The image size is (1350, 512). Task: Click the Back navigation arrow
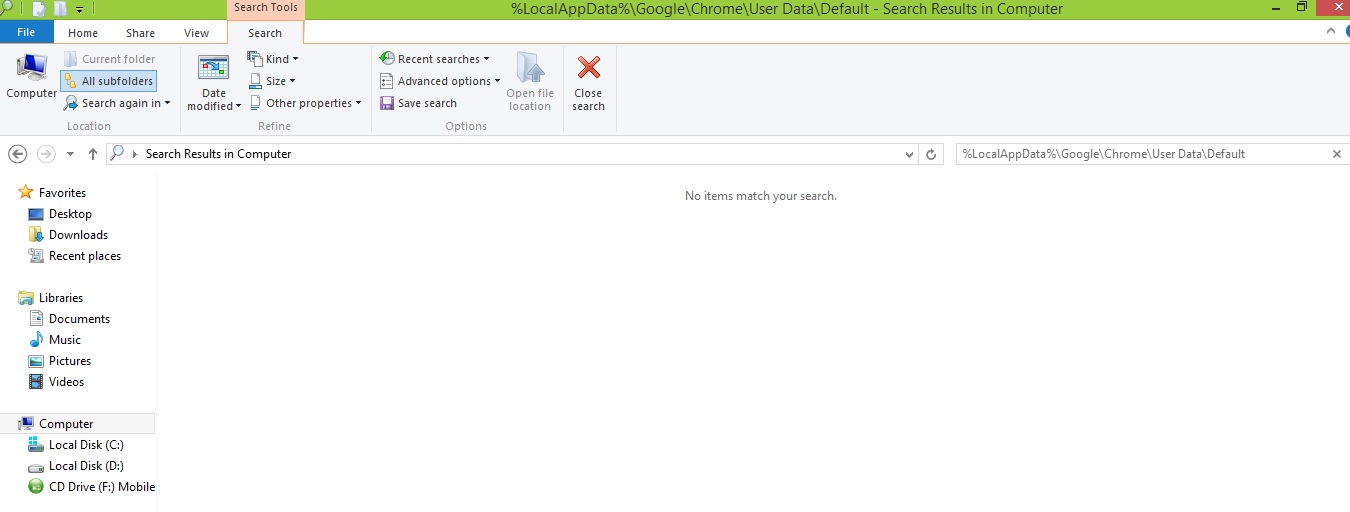pos(17,154)
